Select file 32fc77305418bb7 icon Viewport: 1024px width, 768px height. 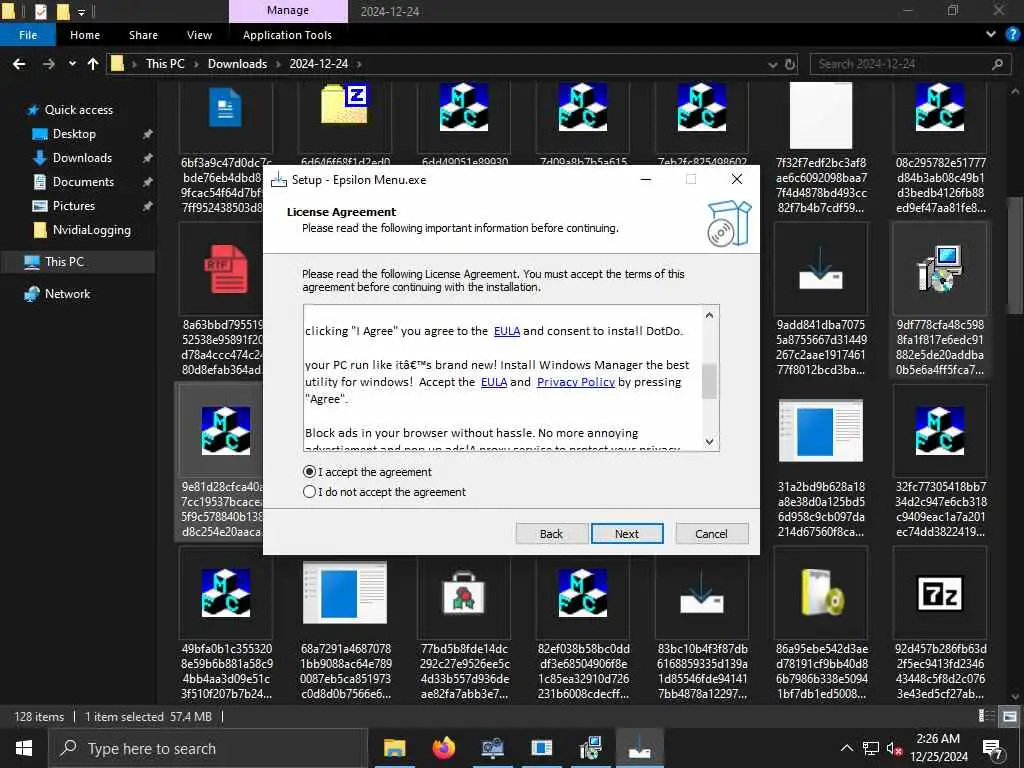(x=939, y=431)
